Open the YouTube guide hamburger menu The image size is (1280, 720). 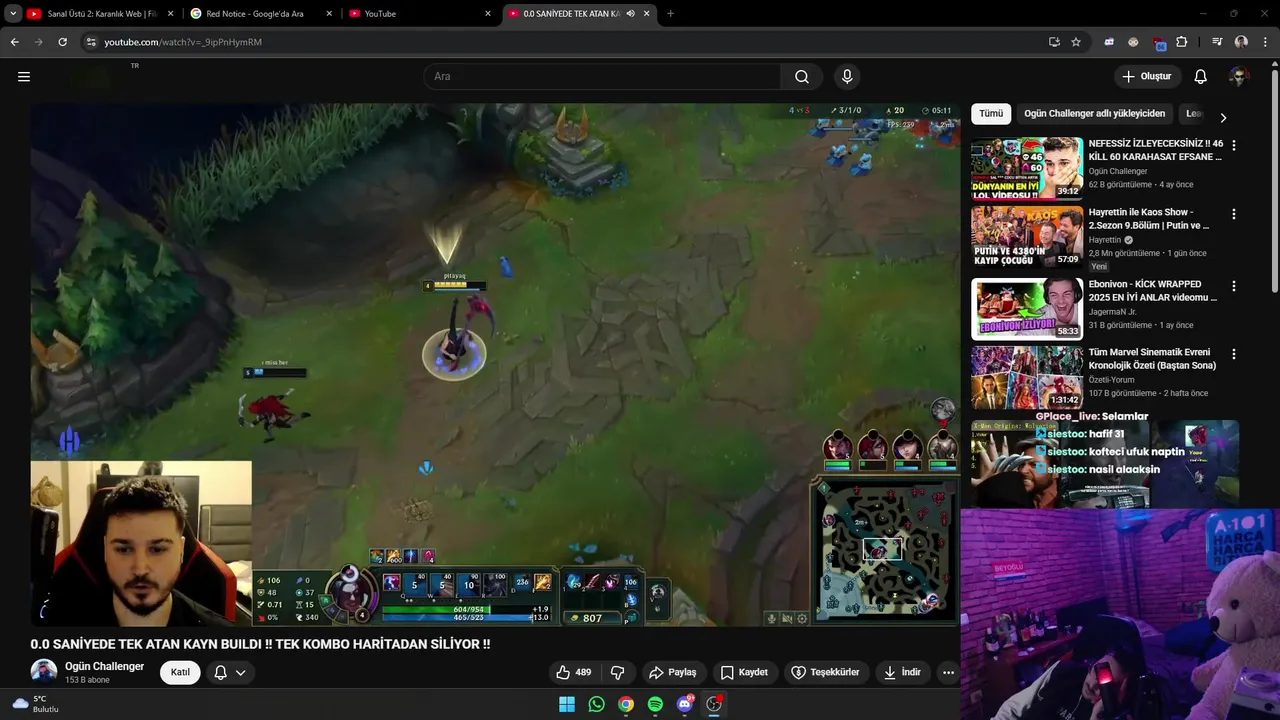point(24,76)
